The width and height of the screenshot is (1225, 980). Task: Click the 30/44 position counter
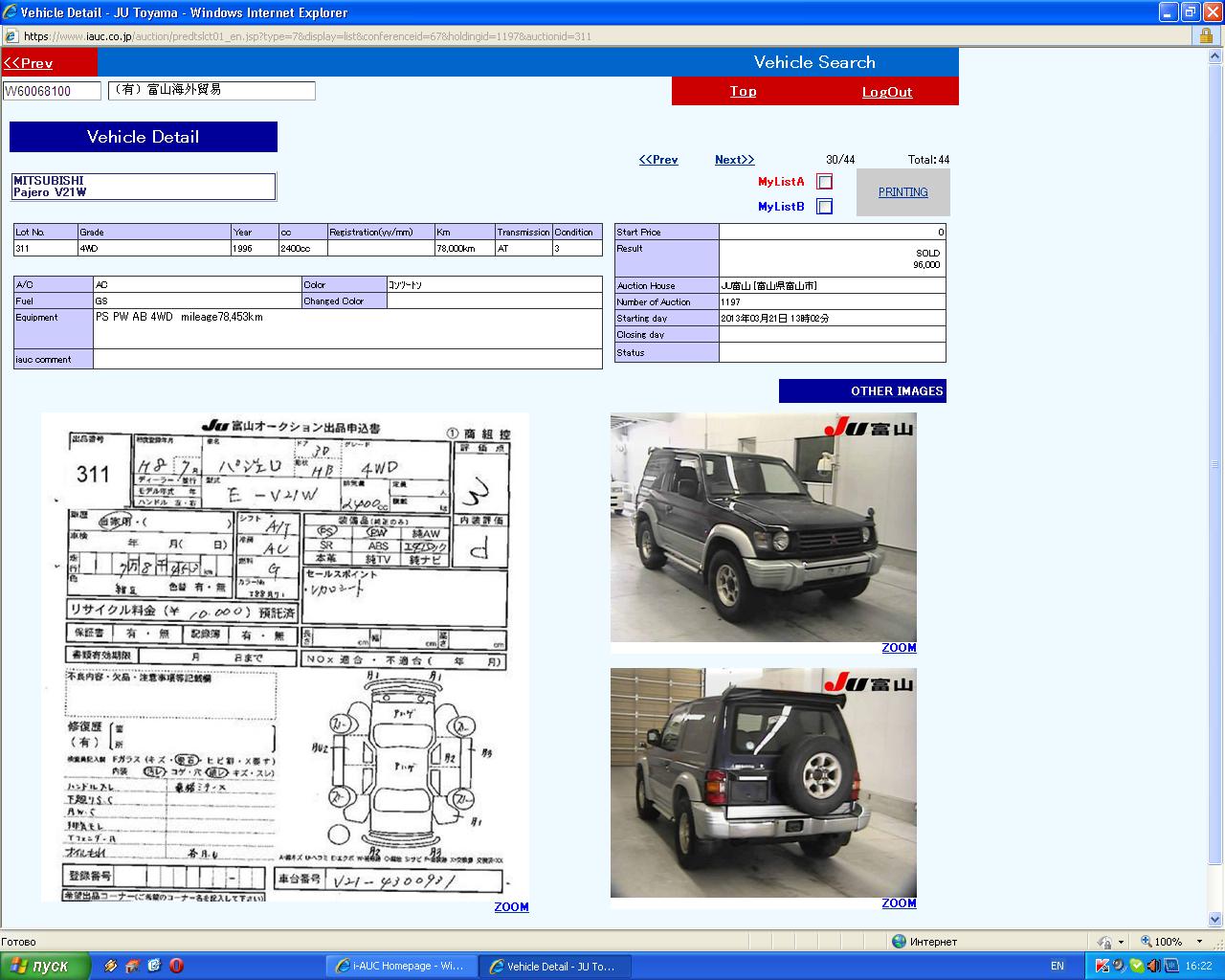click(x=840, y=160)
